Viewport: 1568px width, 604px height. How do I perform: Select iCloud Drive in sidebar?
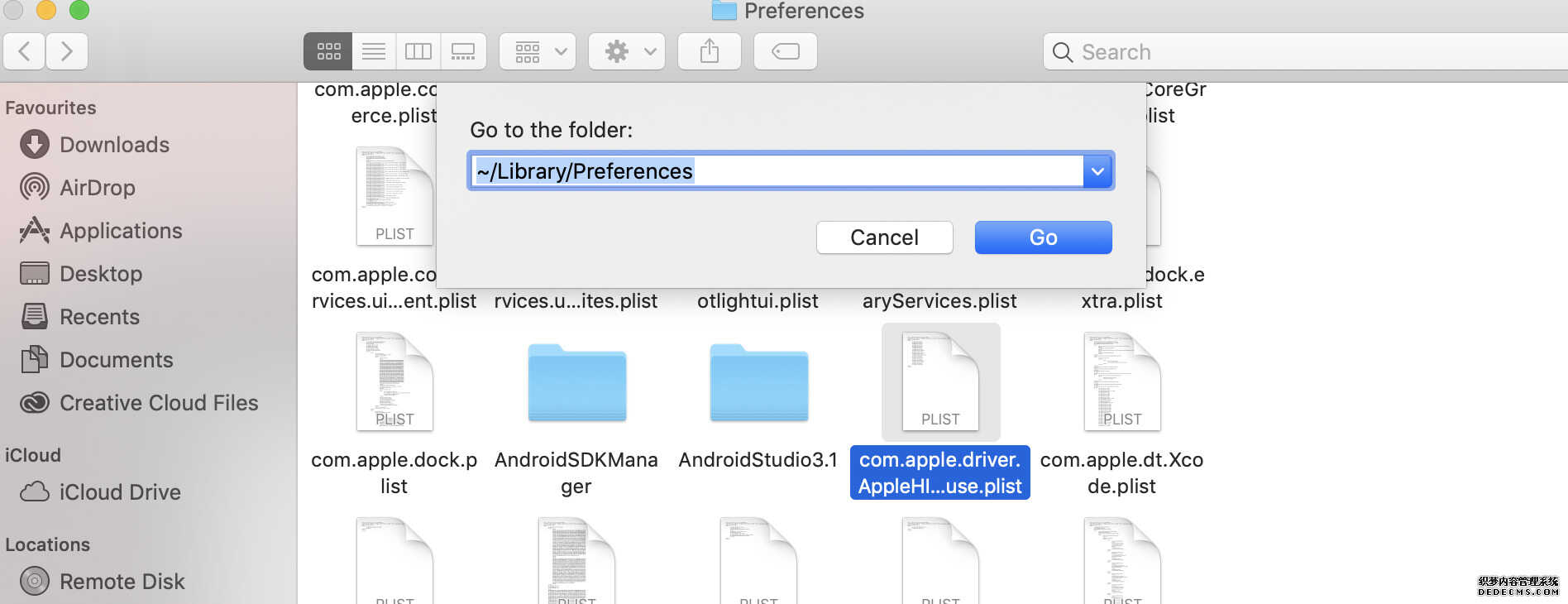pyautogui.click(x=119, y=492)
